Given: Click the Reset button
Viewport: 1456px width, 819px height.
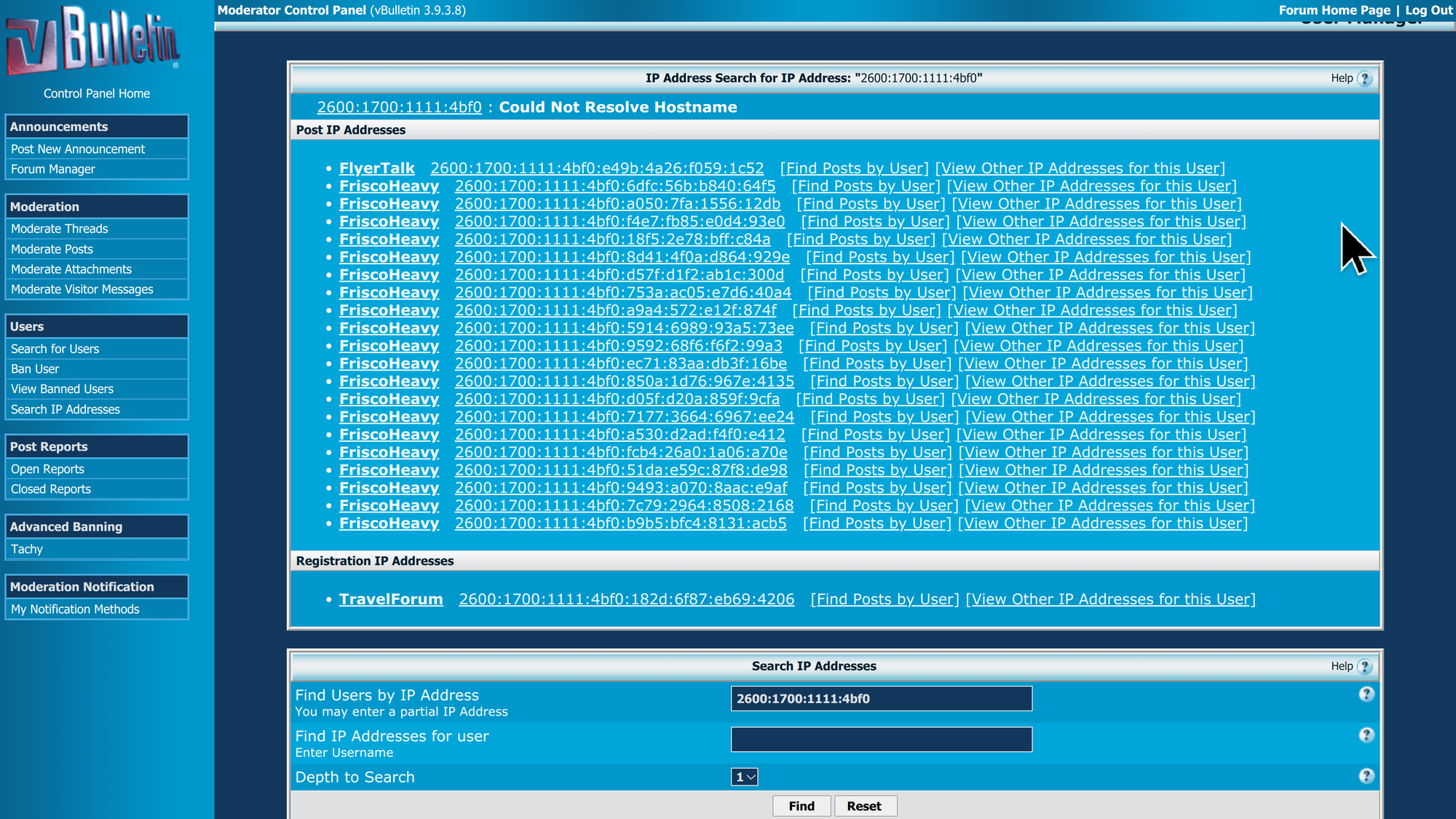Looking at the screenshot, I should (864, 806).
